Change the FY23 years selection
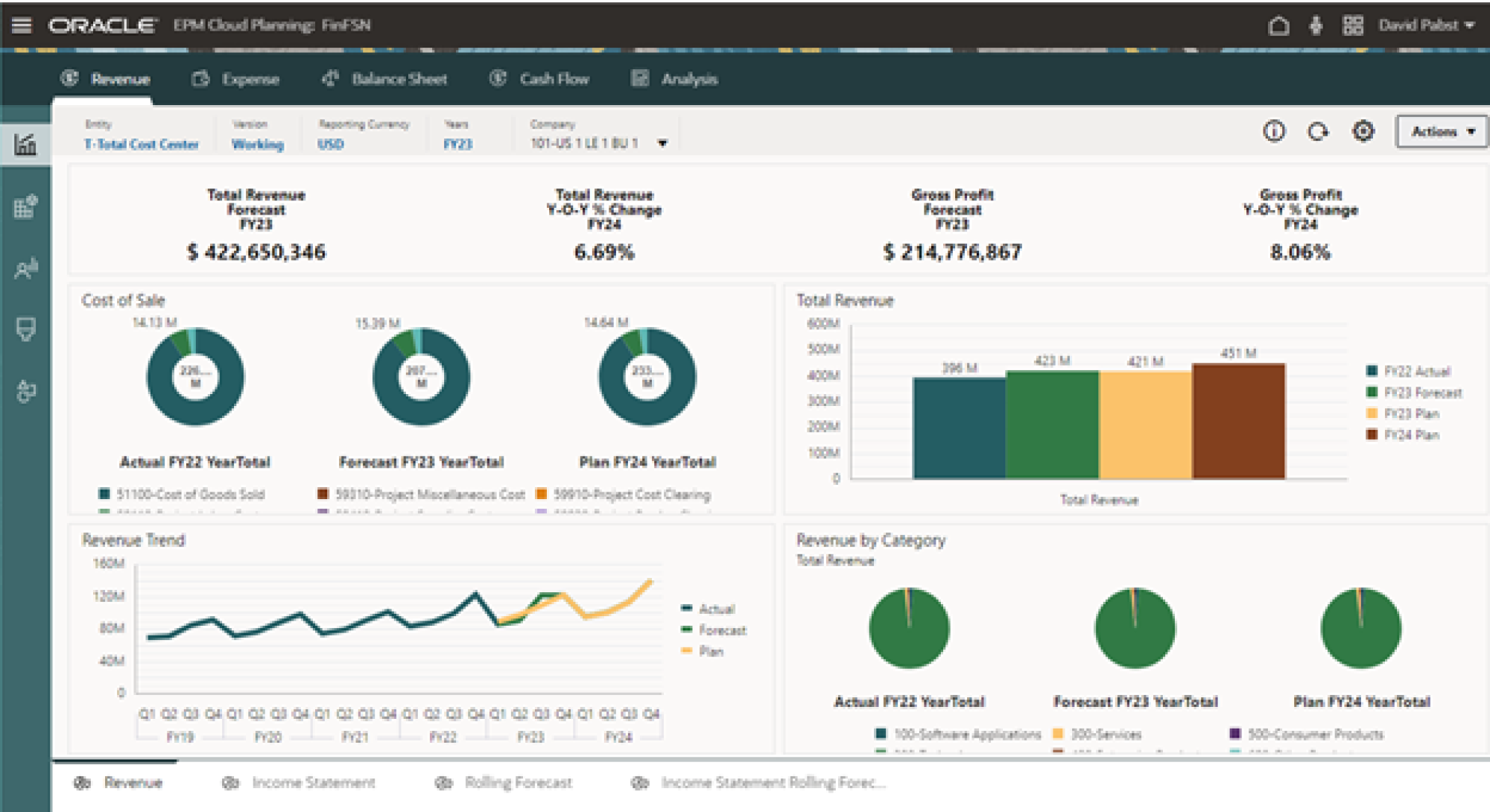1490x812 pixels. point(458,145)
